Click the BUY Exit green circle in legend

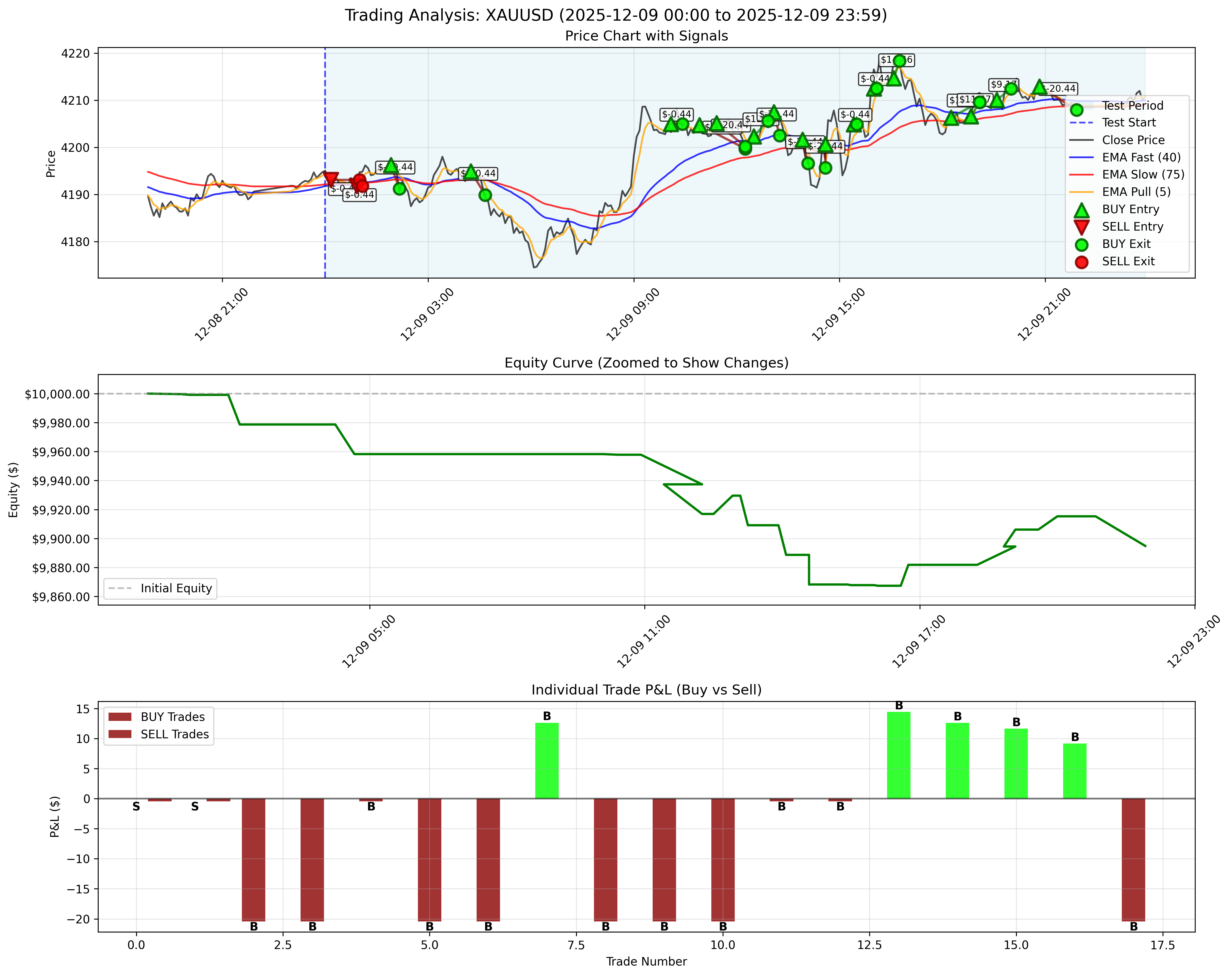point(1082,244)
